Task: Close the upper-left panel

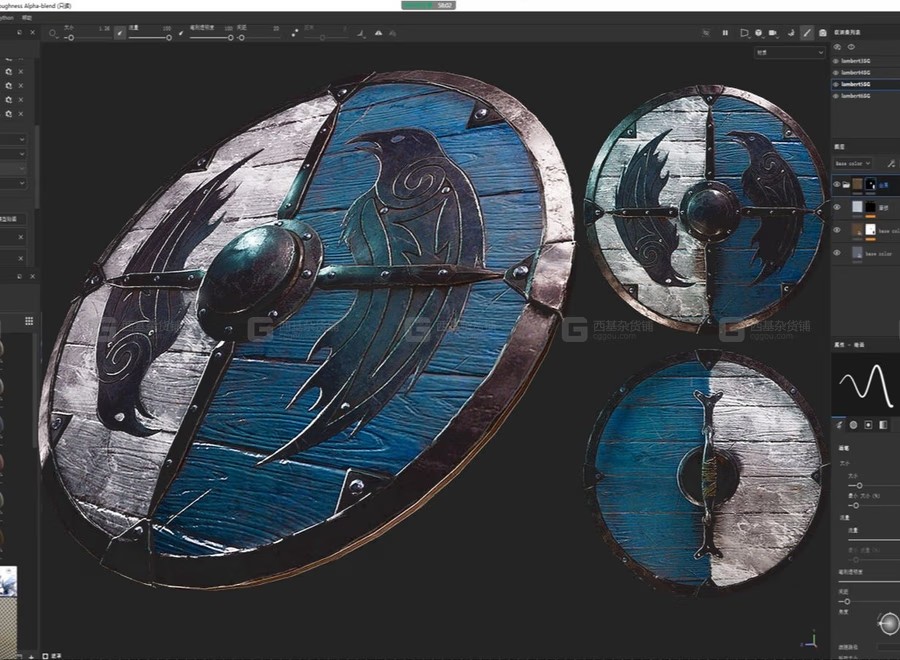Action: coord(32,33)
